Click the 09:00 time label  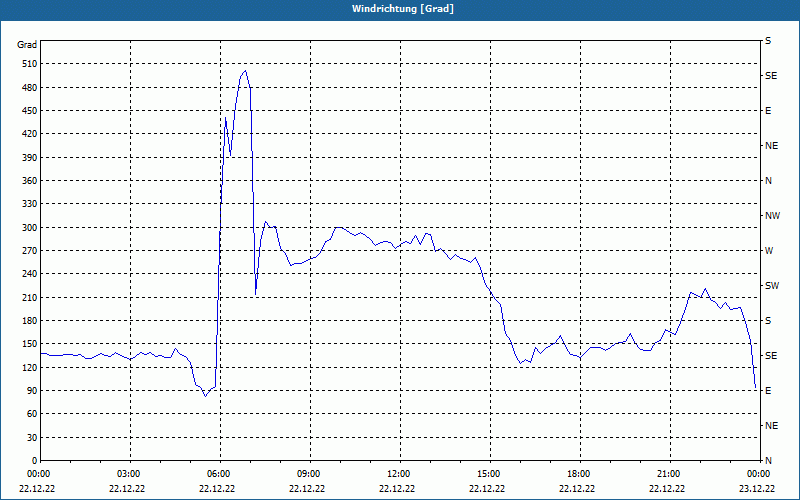click(x=310, y=474)
